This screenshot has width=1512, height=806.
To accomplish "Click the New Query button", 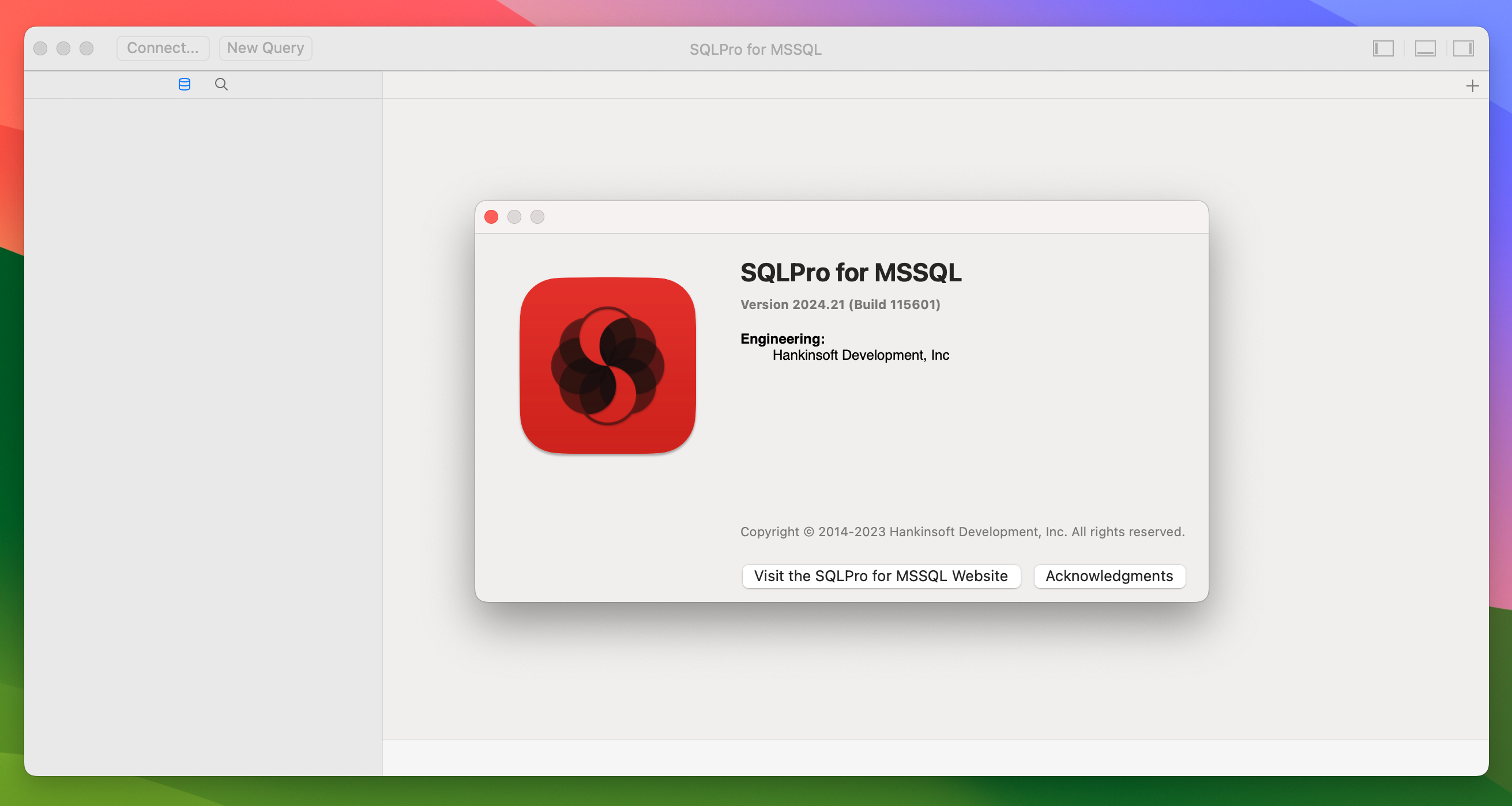I will pyautogui.click(x=264, y=47).
